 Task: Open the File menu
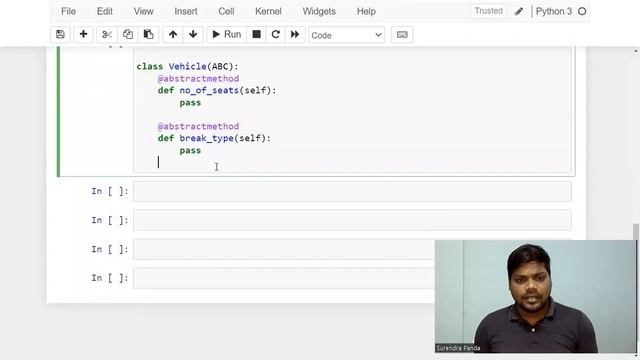tap(68, 11)
